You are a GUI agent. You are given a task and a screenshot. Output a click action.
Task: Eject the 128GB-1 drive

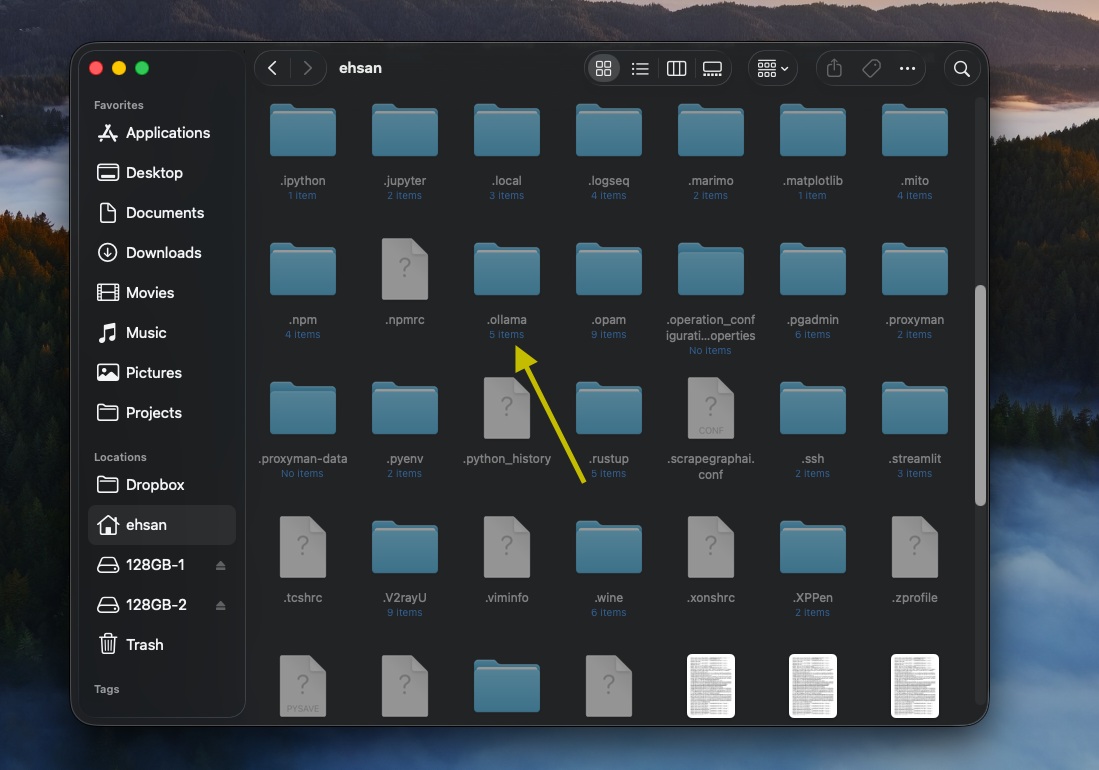point(220,566)
